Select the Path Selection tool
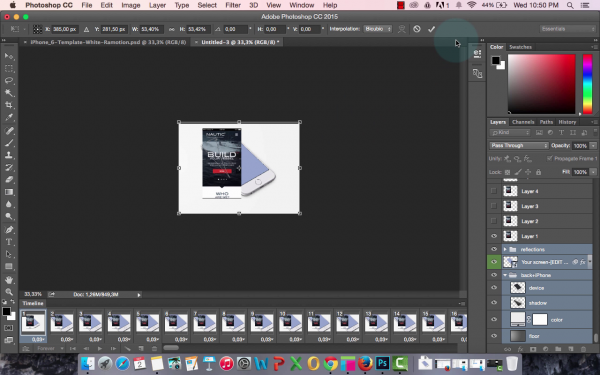The image size is (600, 375). pos(9,254)
